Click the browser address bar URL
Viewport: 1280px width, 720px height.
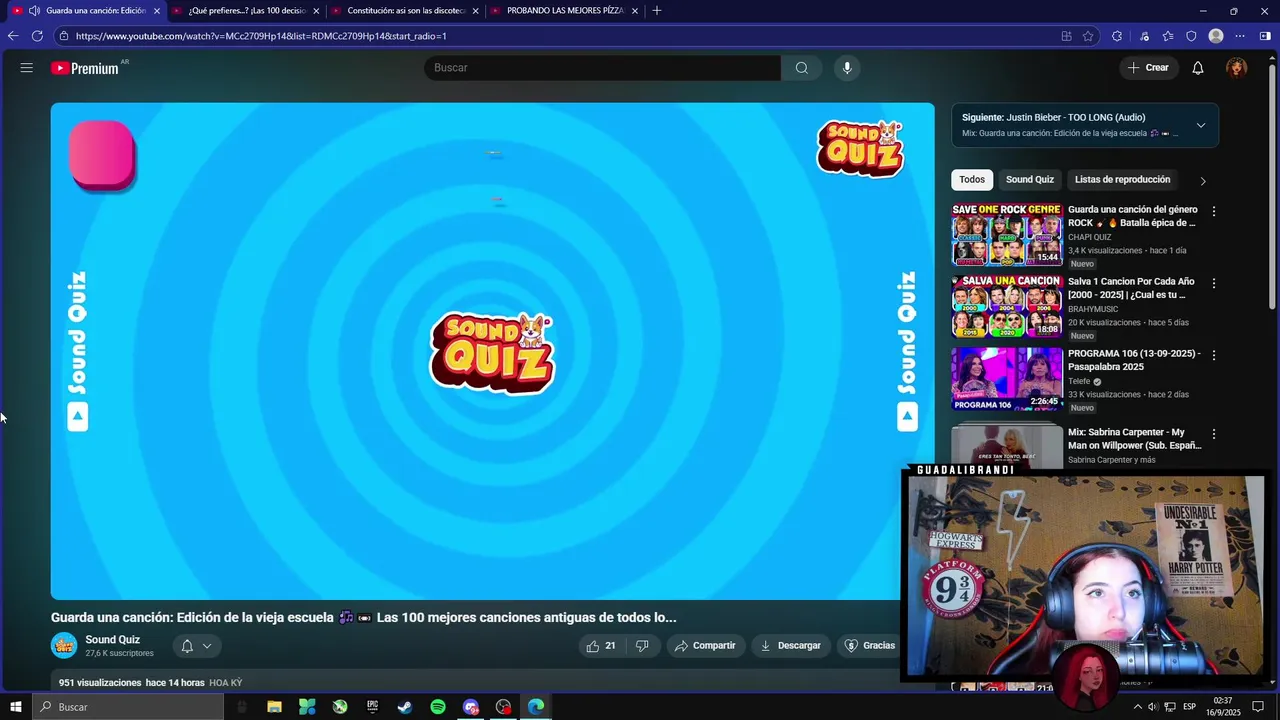point(261,36)
